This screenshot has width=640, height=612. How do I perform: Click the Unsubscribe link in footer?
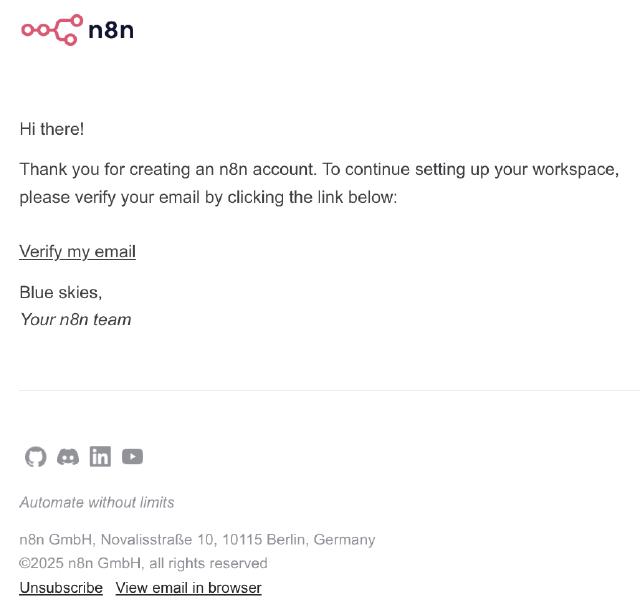pos(61,588)
